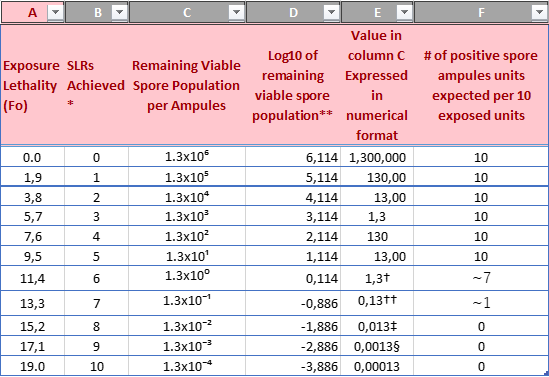Image resolution: width=549 pixels, height=377 pixels.
Task: Click spore population cell 1.3x10⁻²
Action: coord(187,327)
